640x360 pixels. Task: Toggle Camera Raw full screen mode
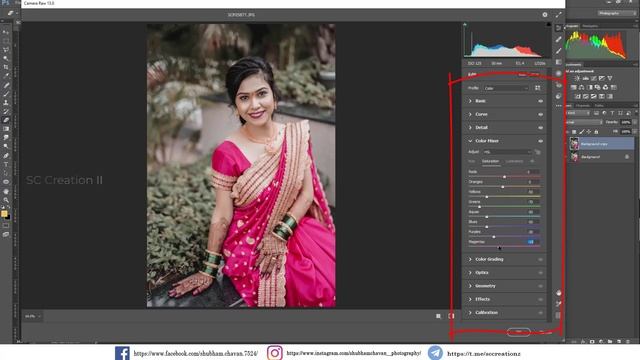point(558,15)
